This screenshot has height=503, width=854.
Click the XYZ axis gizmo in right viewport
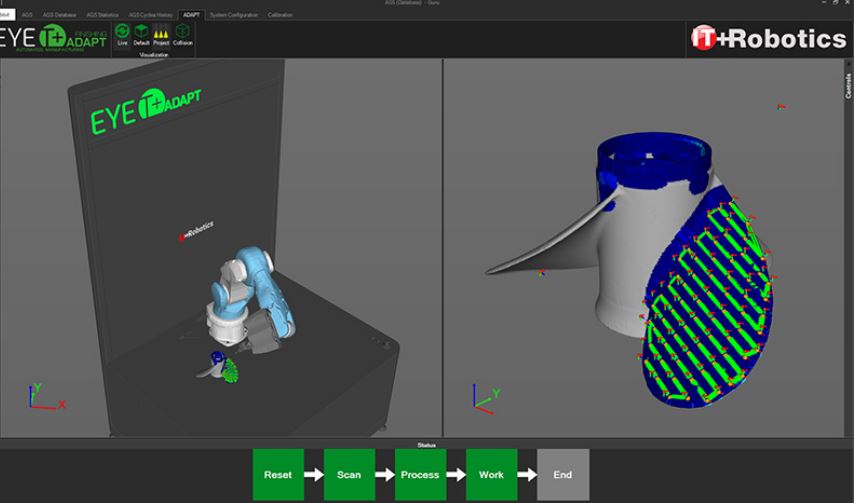(484, 398)
